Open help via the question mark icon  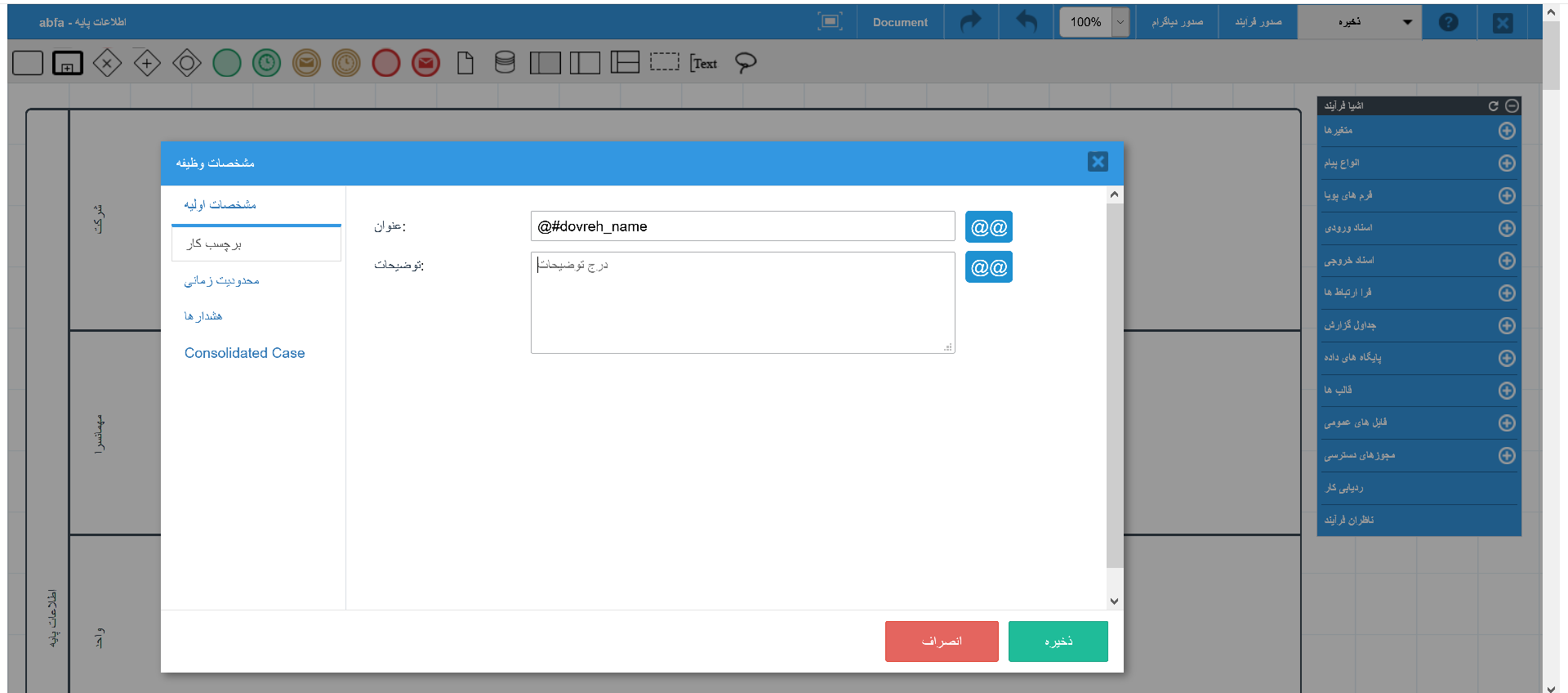coord(1448,22)
